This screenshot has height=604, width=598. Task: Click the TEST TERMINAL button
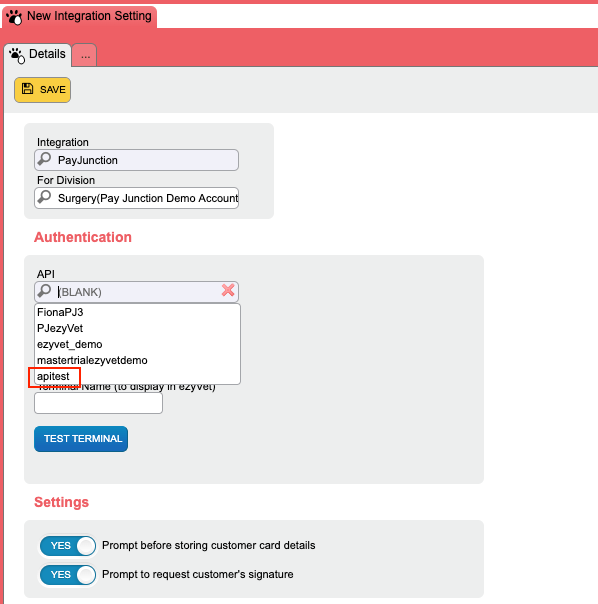click(81, 439)
